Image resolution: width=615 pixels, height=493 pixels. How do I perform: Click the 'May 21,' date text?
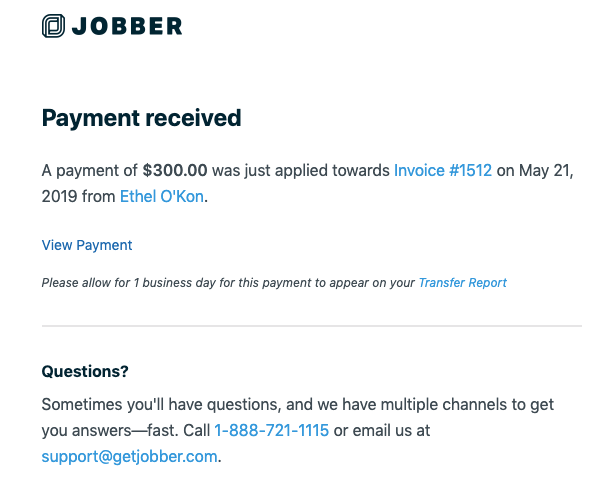tap(546, 171)
